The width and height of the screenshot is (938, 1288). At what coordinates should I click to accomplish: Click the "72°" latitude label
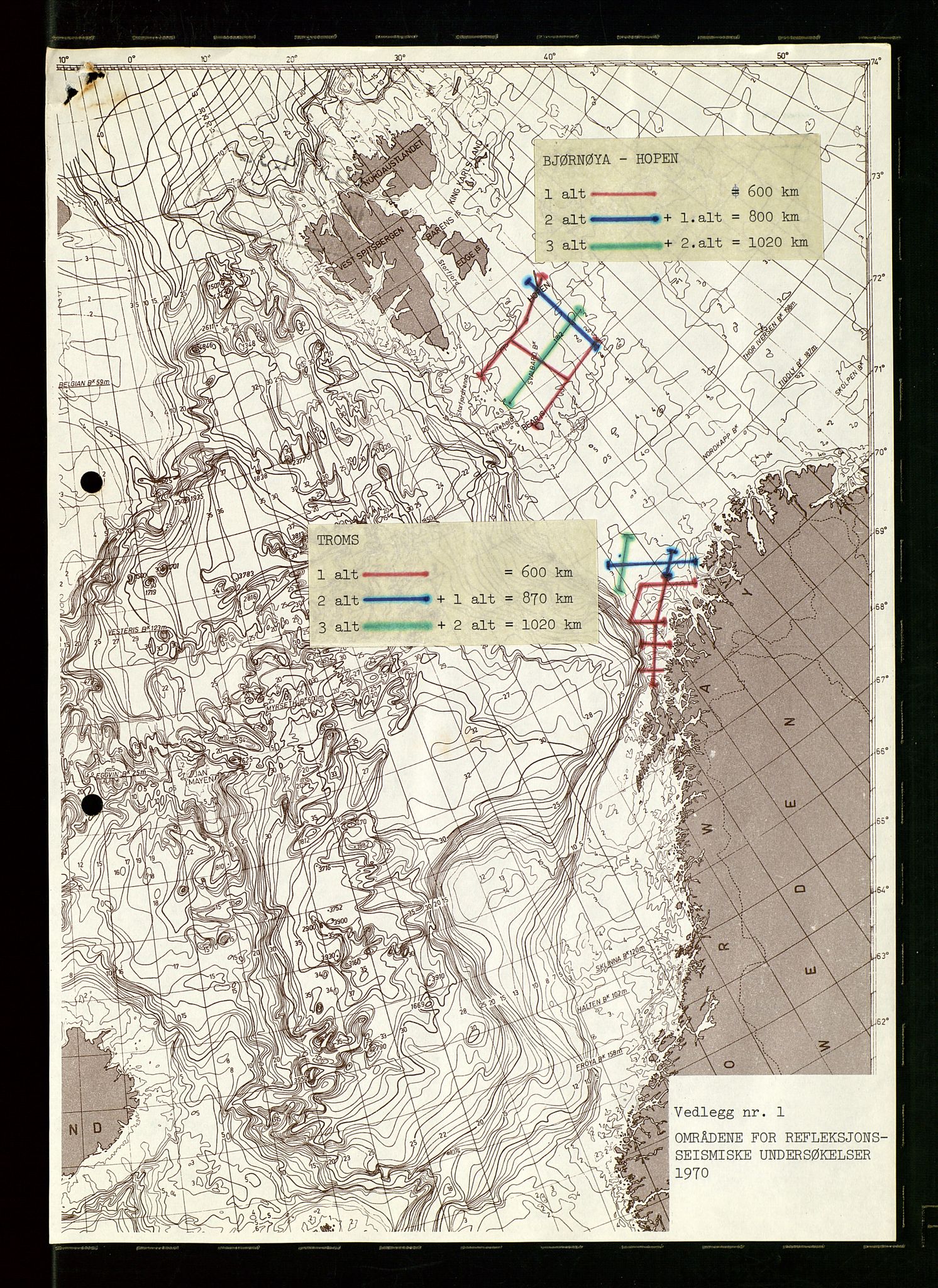coord(878,277)
